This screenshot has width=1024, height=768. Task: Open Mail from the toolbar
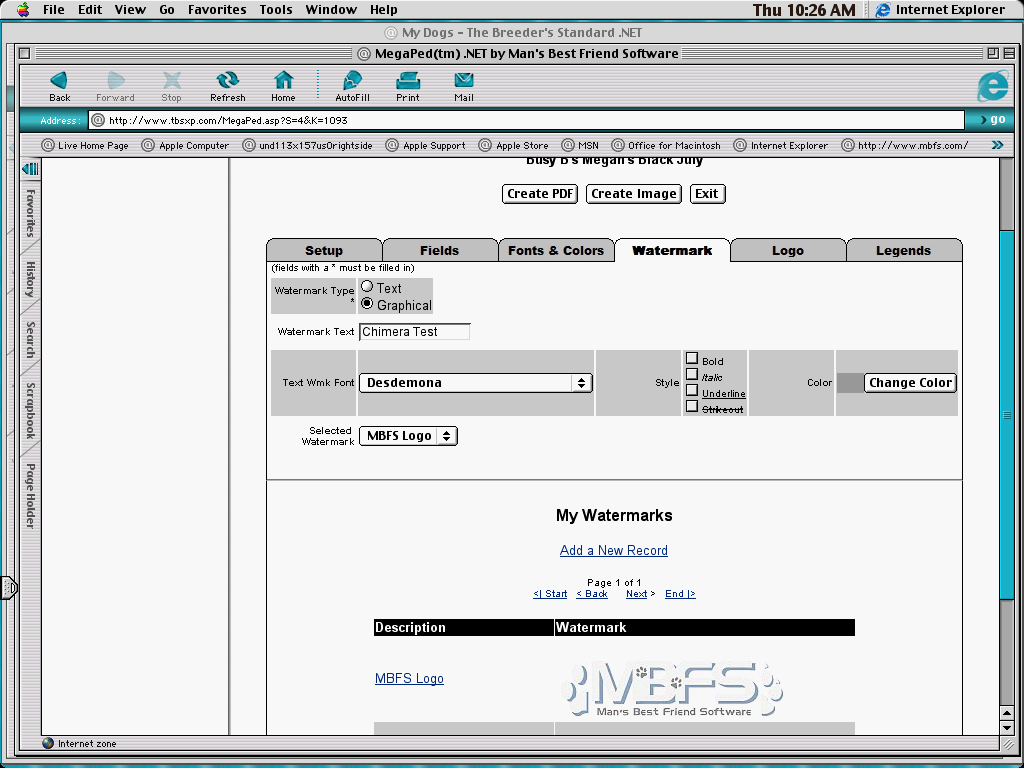click(x=463, y=81)
